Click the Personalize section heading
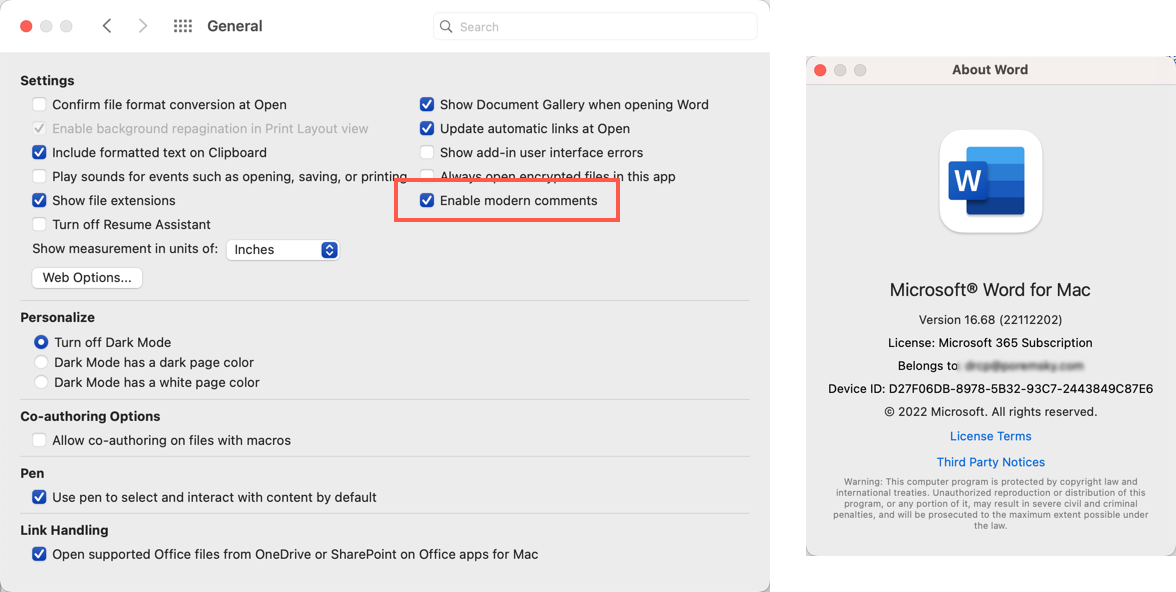This screenshot has height=592, width=1176. 58,317
